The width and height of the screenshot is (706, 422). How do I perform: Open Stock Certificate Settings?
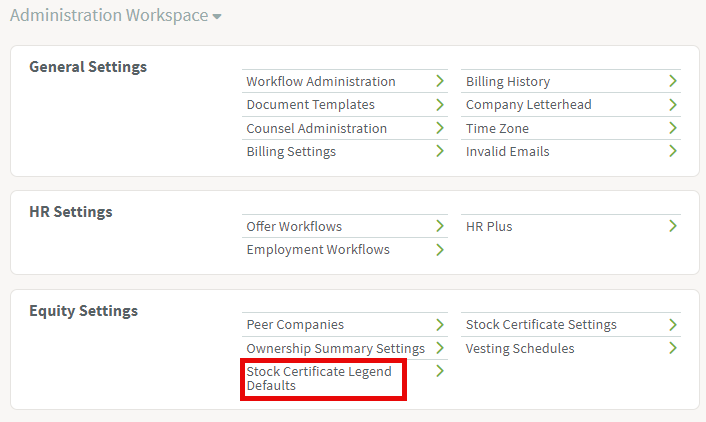point(541,325)
